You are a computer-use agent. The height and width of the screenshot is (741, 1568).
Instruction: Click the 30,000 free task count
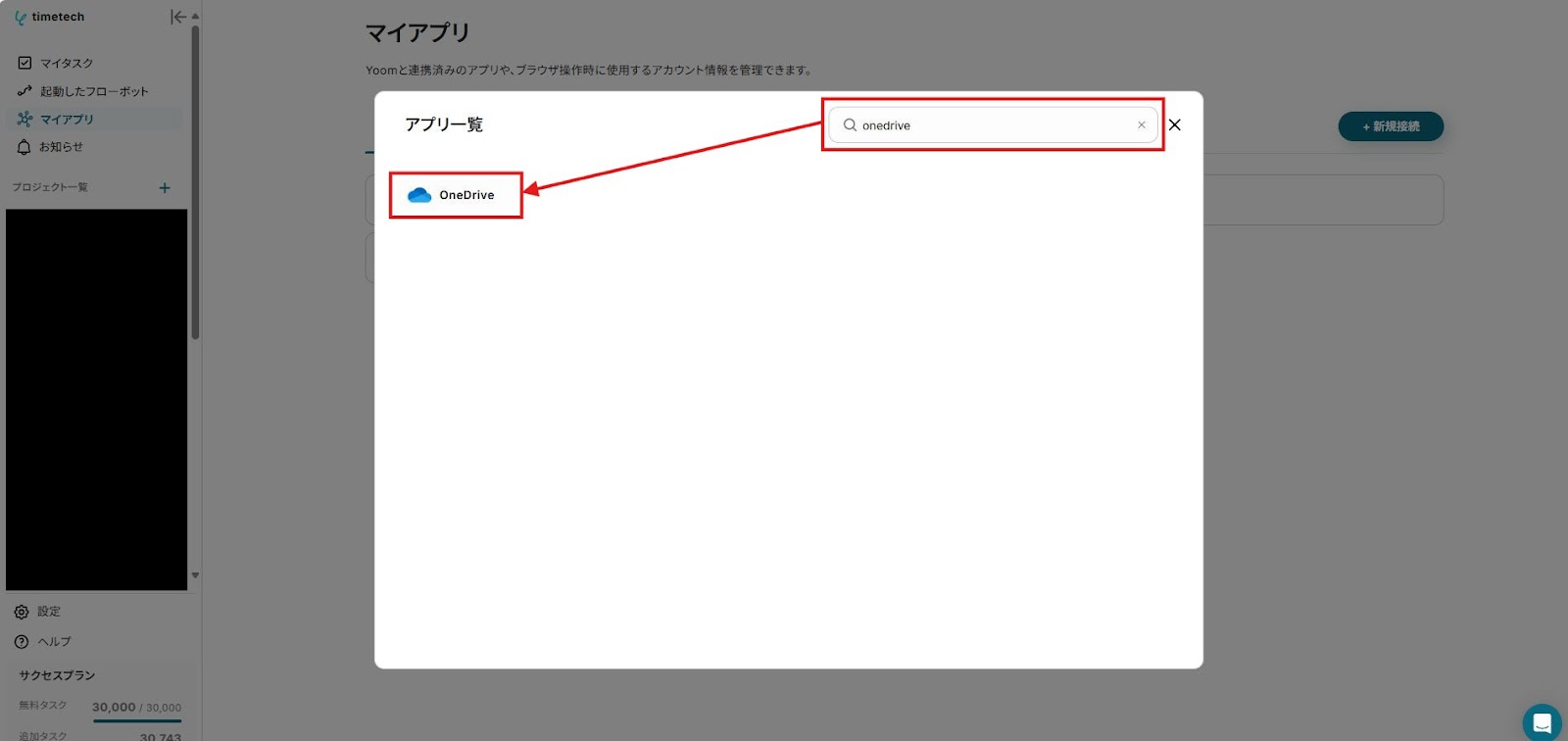tap(114, 707)
